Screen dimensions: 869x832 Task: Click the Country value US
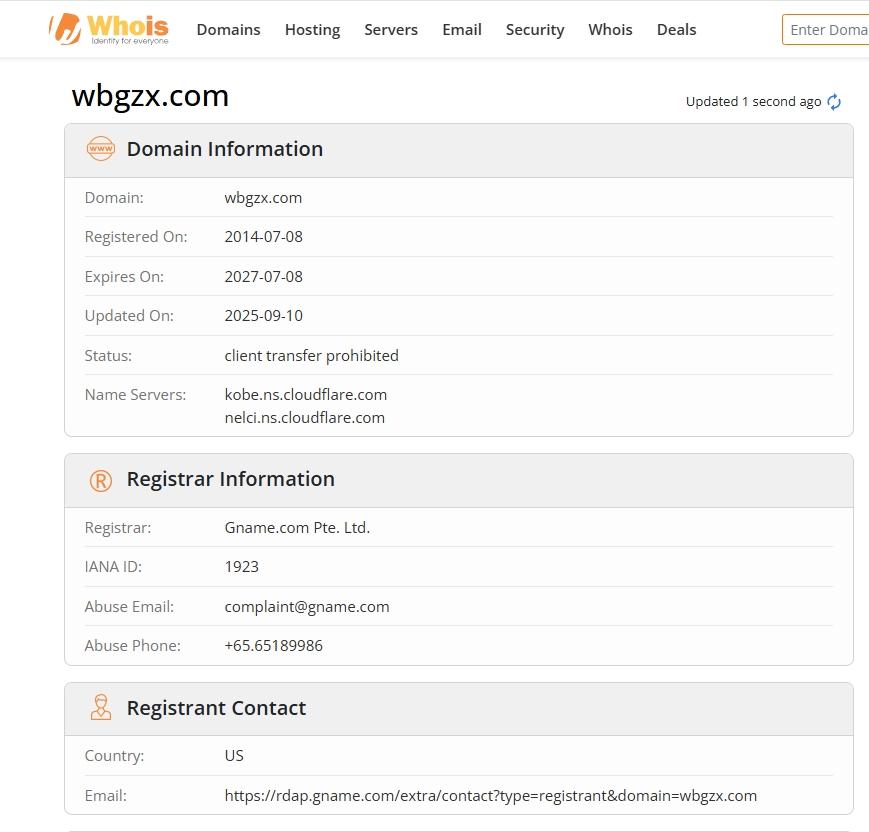point(234,756)
